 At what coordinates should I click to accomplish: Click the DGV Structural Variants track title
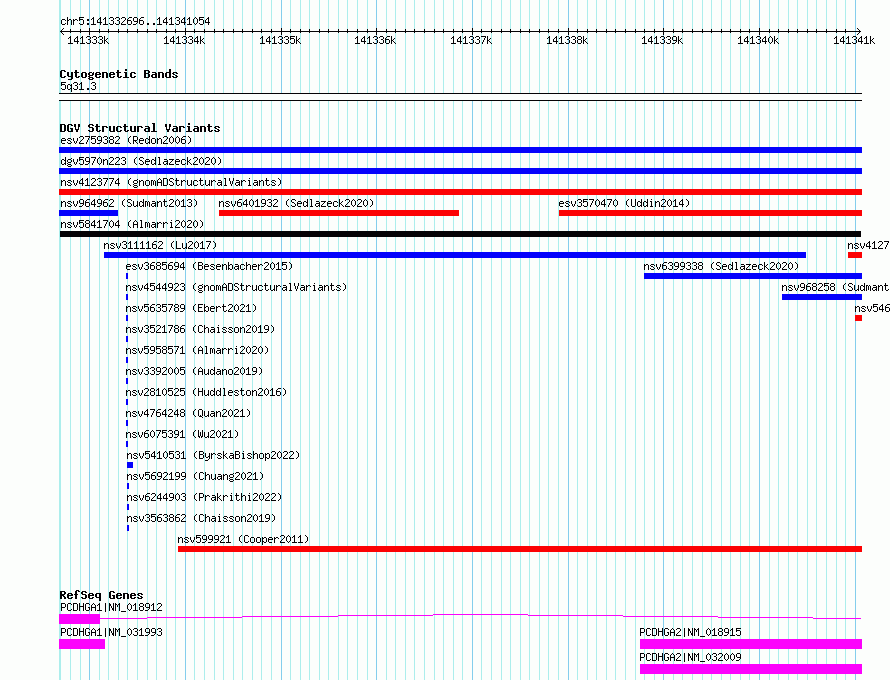[140, 128]
